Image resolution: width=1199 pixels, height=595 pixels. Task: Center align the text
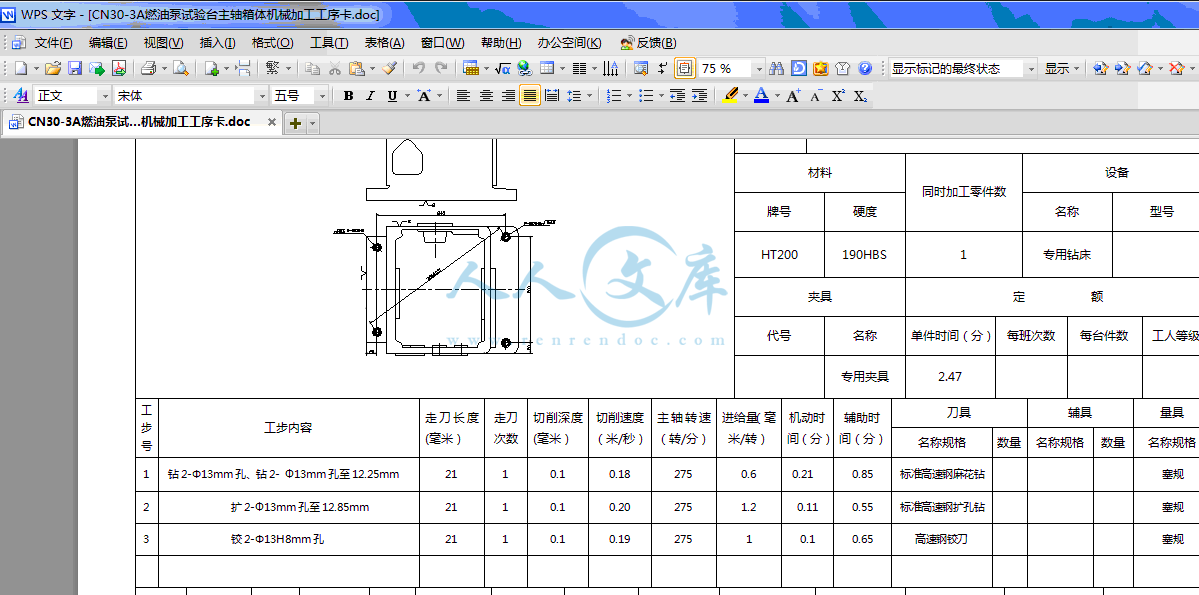point(486,96)
